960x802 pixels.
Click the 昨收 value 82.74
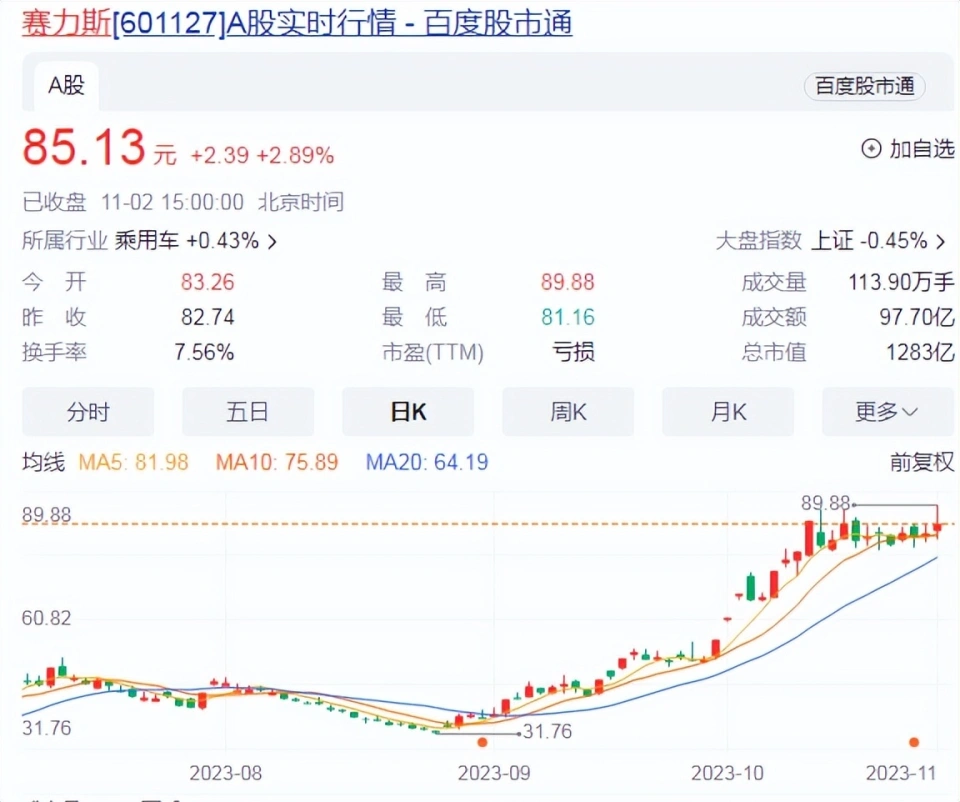coord(208,317)
